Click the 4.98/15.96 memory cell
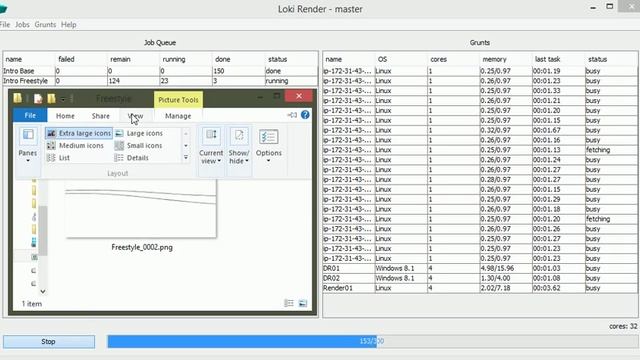The width and height of the screenshot is (640, 360). (x=506, y=269)
